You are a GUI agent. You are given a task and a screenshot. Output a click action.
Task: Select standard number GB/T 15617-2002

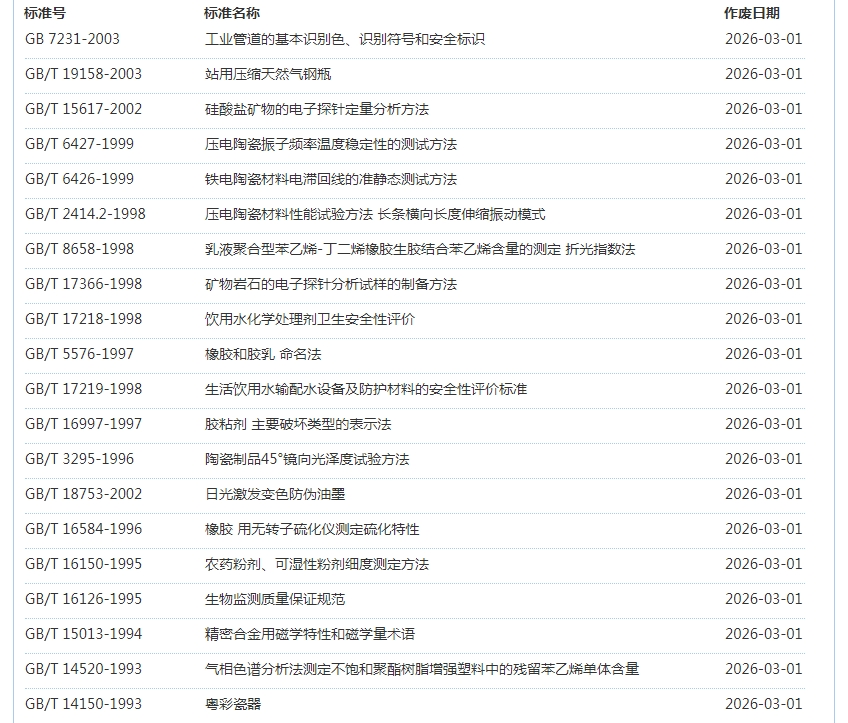[x=83, y=109]
